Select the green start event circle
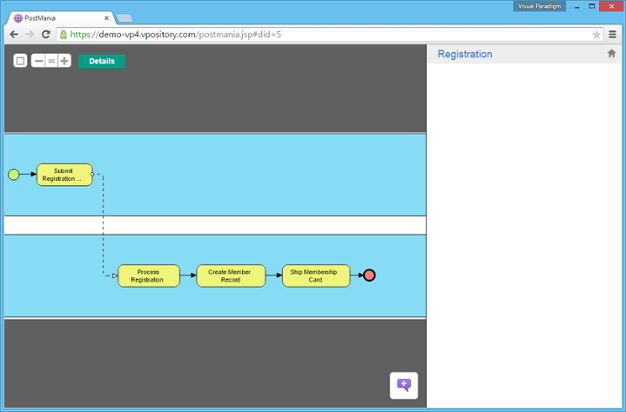The width and height of the screenshot is (626, 412). tap(14, 174)
